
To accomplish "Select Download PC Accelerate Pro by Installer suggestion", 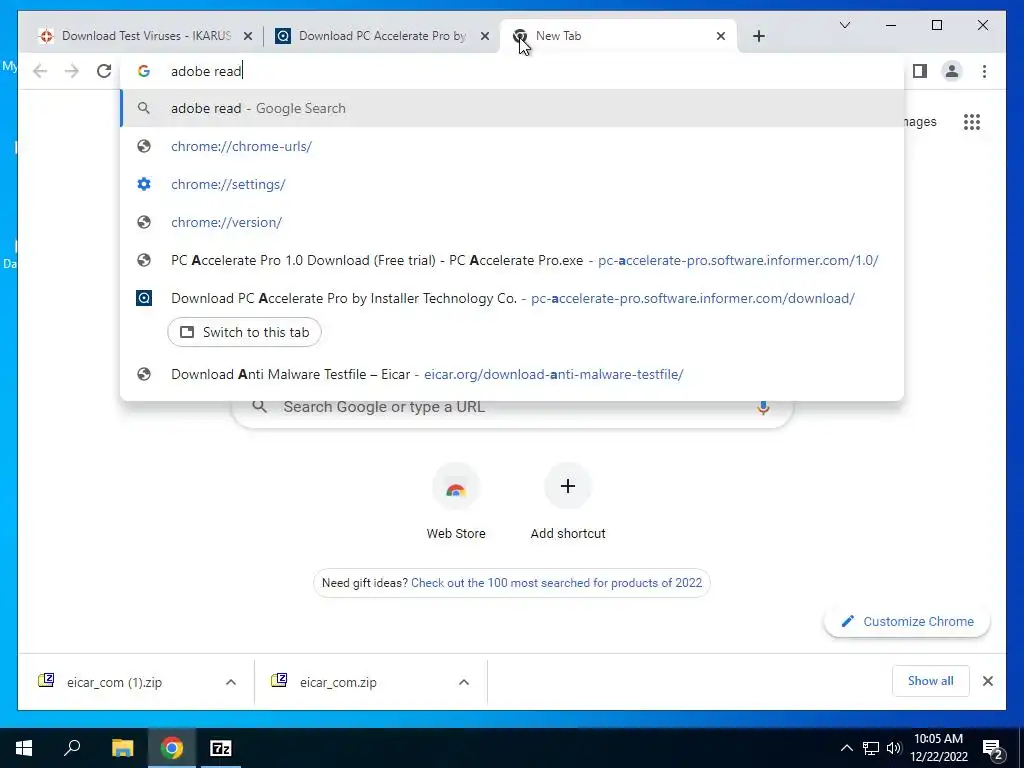I will (x=512, y=298).
